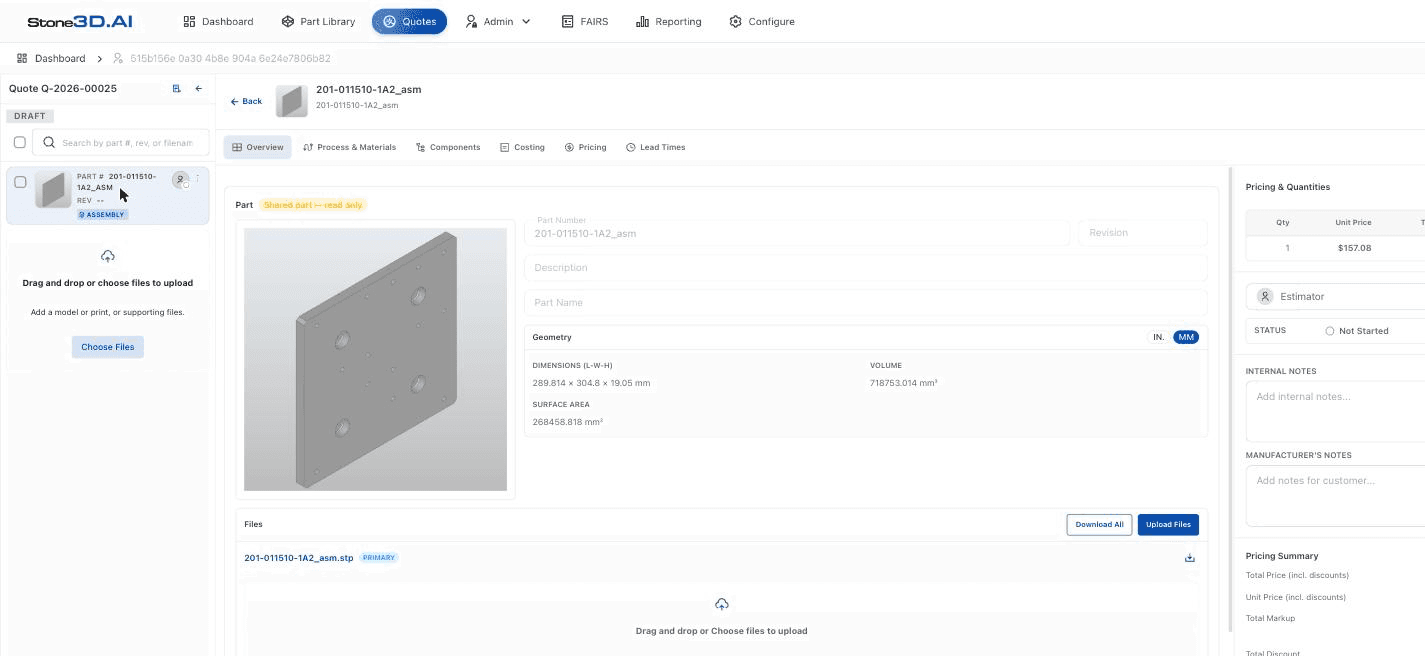This screenshot has width=1425, height=656.
Task: Open Reporting from the top navigation
Action: pos(669,21)
